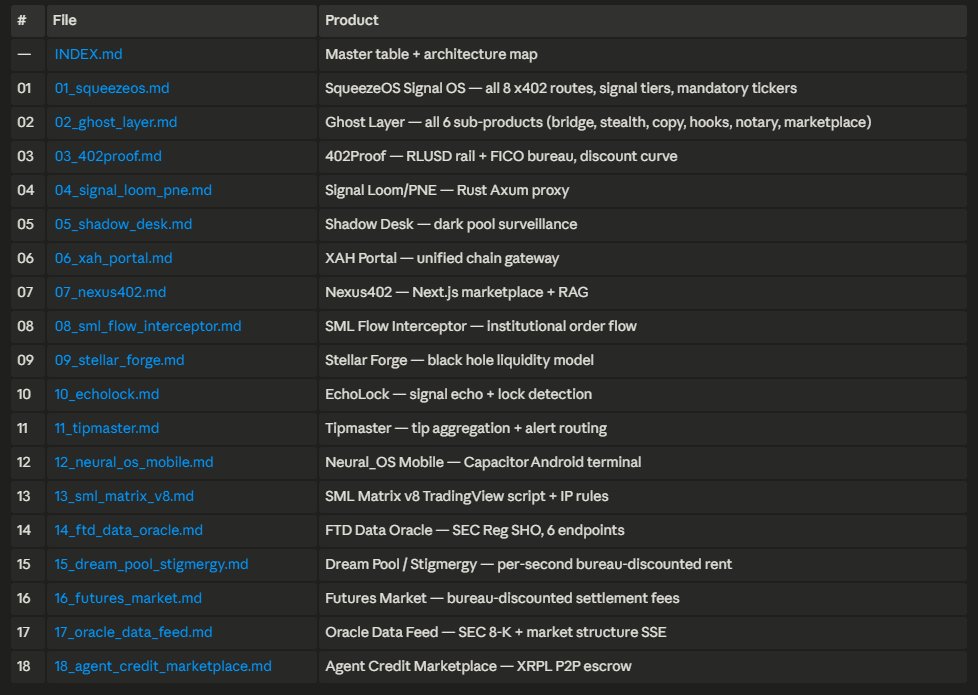
Task: Select 'Shadow Desk — dark pool surveillance'
Action: (x=451, y=224)
